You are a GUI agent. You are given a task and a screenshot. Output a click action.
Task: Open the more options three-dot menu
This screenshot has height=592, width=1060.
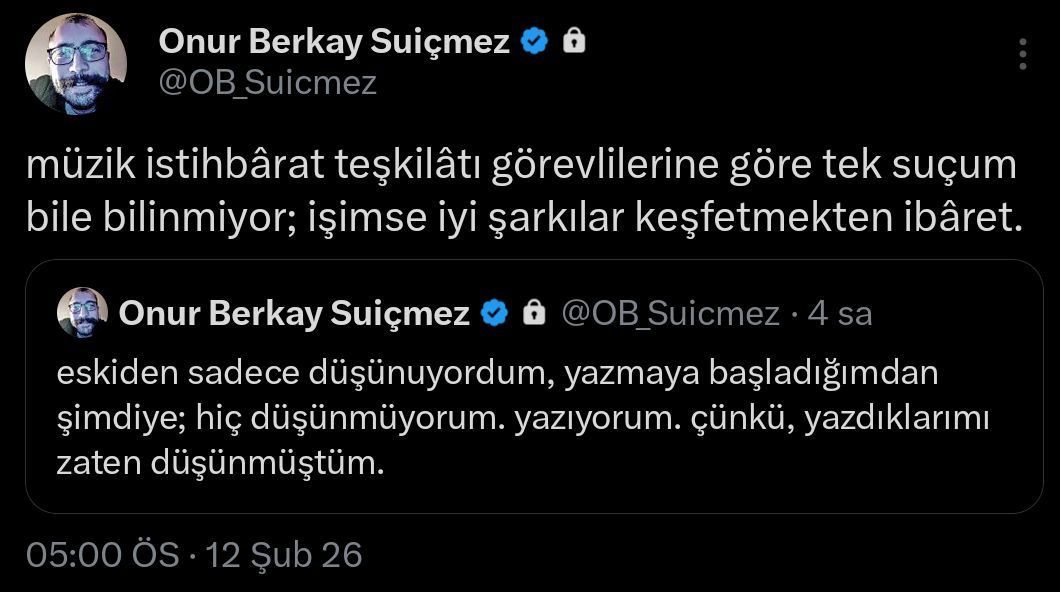coord(1022,54)
